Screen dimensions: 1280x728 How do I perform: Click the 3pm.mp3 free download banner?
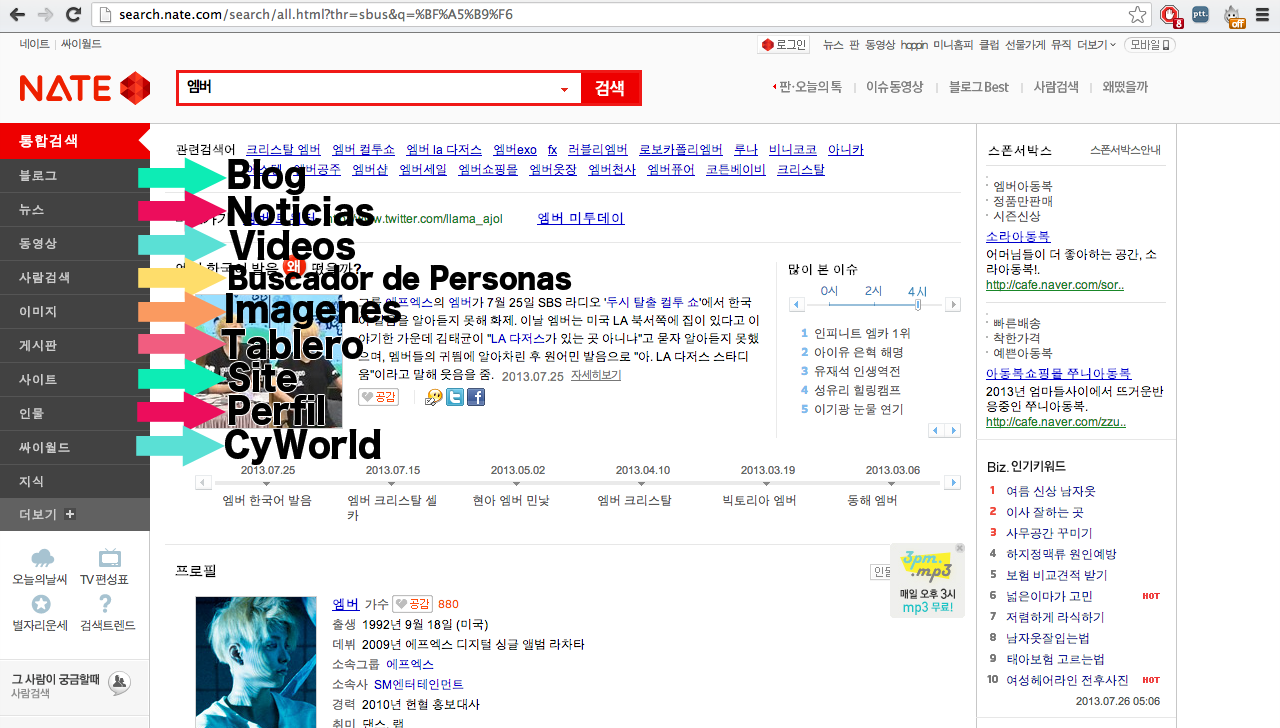tap(927, 581)
